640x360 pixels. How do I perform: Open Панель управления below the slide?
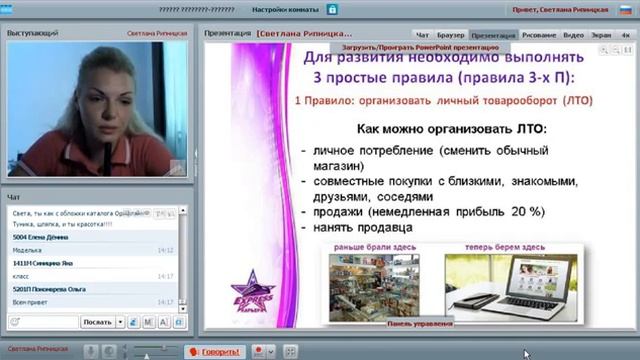point(420,324)
